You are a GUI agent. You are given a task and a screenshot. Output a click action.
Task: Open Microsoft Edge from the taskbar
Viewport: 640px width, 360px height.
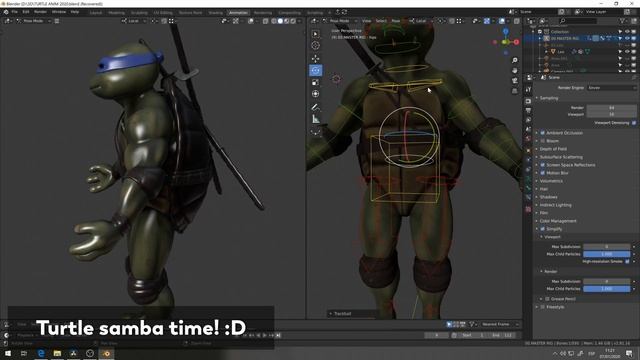point(41,353)
